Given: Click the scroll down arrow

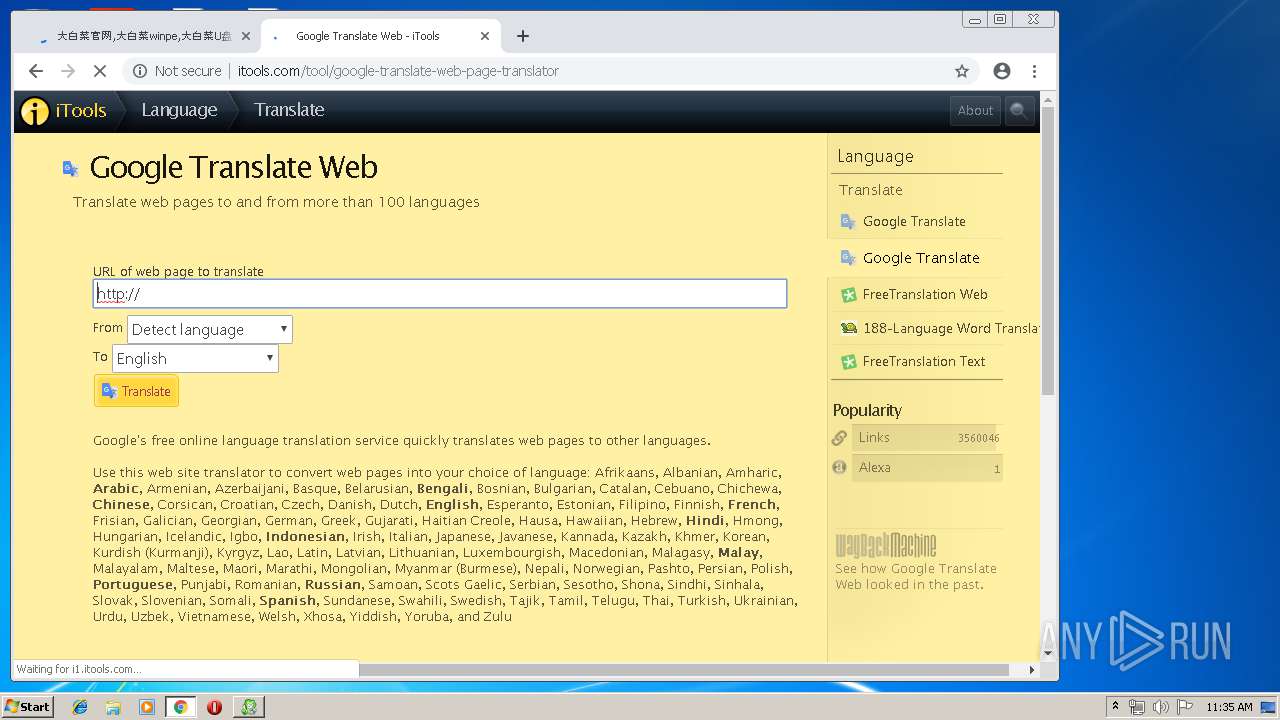Looking at the screenshot, I should (1048, 654).
